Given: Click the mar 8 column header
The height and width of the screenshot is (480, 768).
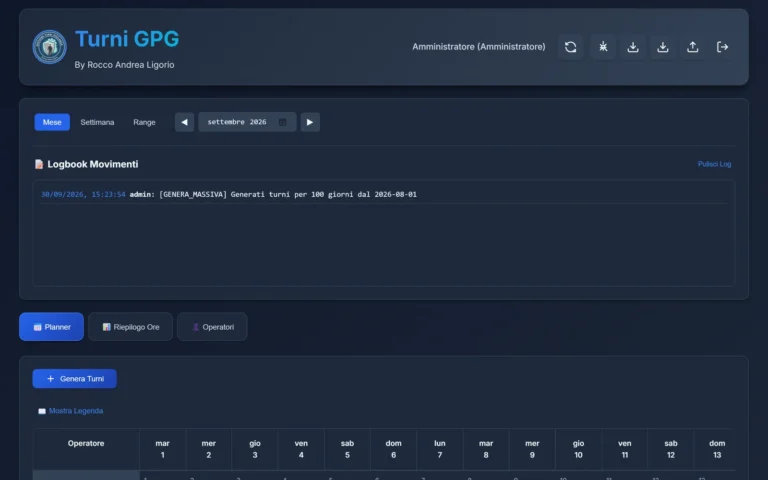Looking at the screenshot, I should click(x=486, y=449).
